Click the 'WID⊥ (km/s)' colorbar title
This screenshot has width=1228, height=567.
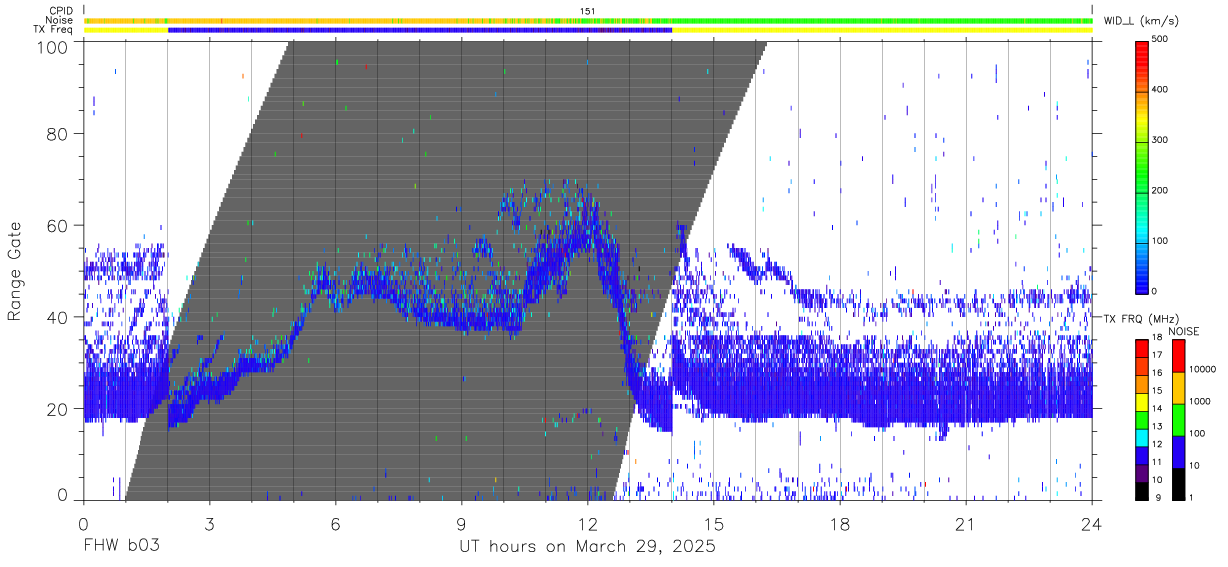click(x=1143, y=20)
